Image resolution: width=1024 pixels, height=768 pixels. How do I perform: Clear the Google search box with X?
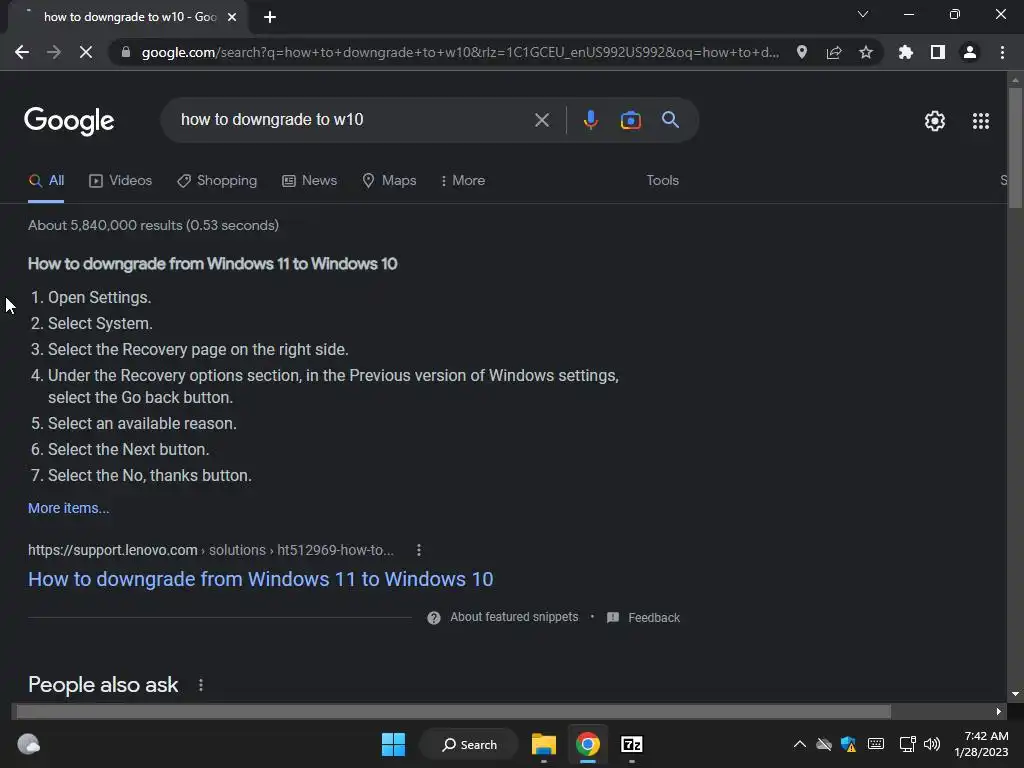tap(541, 120)
